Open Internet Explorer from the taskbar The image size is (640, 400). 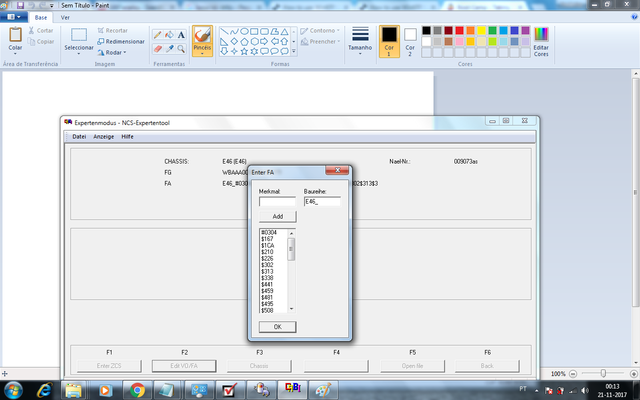pyautogui.click(x=43, y=391)
